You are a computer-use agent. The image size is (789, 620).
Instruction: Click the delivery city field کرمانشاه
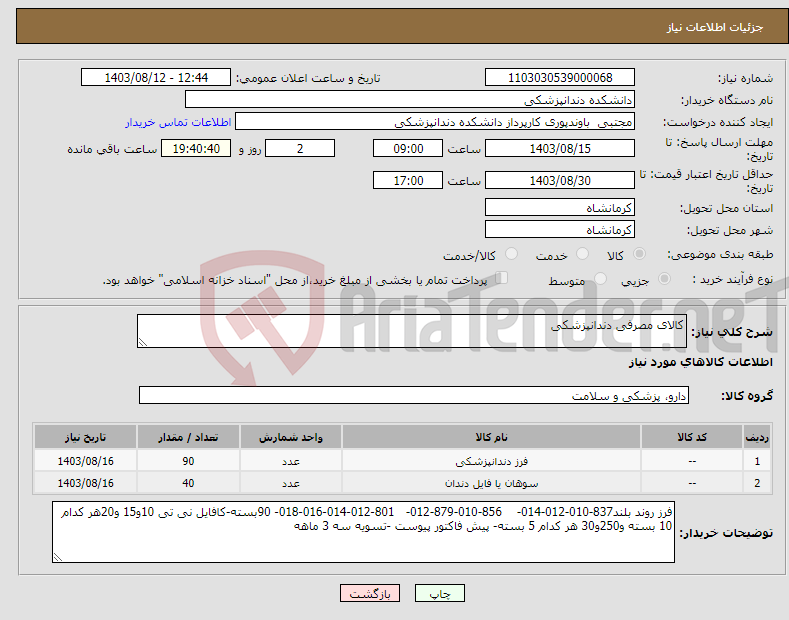(560, 229)
